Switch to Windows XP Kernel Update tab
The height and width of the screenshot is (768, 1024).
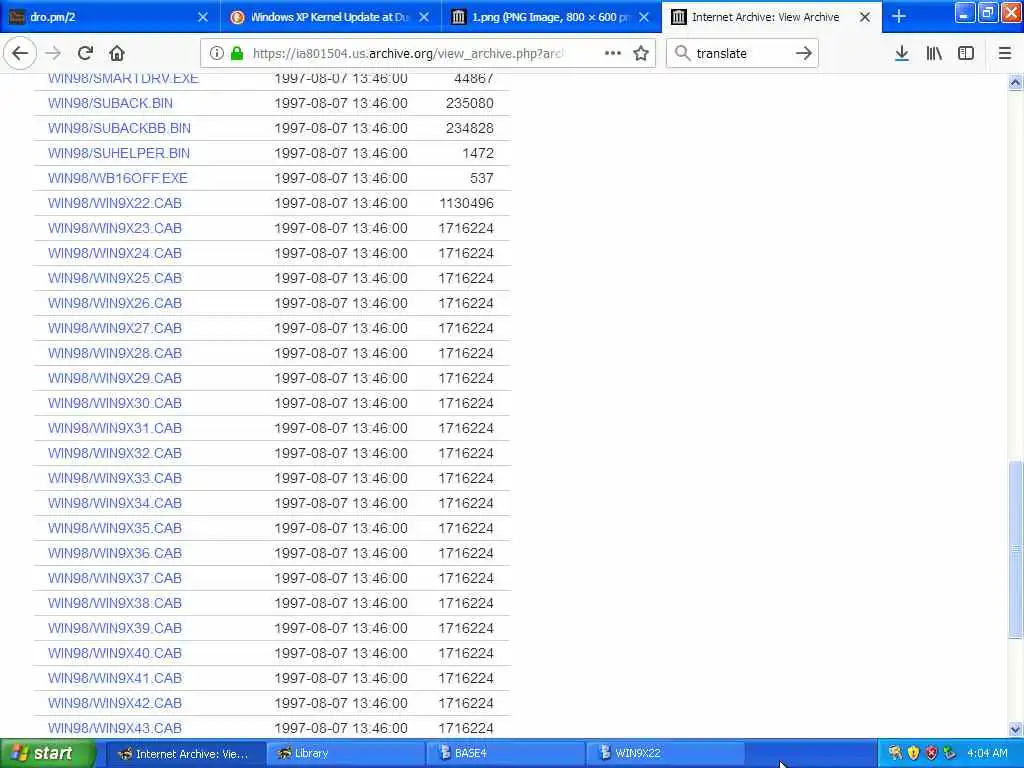pyautogui.click(x=330, y=17)
